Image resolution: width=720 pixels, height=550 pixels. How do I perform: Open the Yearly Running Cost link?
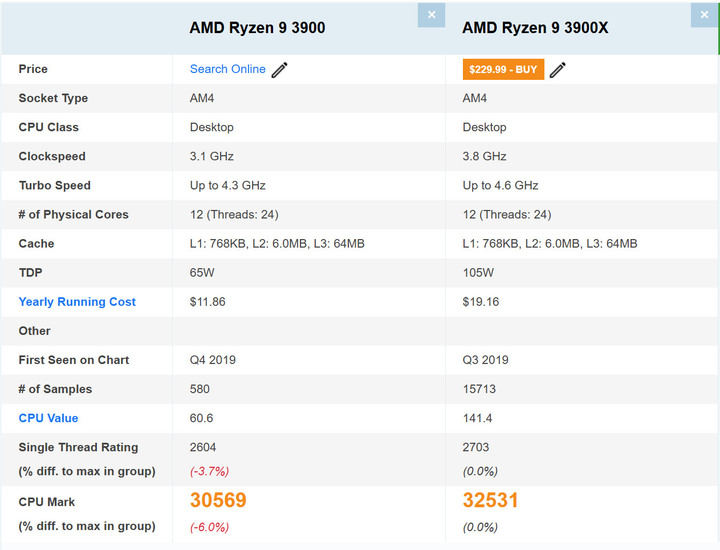77,302
